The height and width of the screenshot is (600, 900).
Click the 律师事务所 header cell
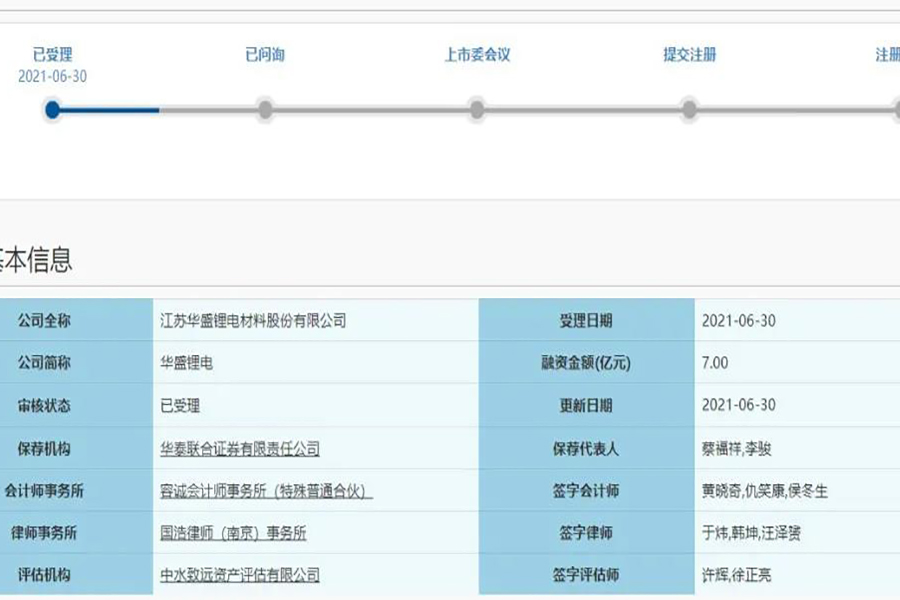tap(76, 532)
